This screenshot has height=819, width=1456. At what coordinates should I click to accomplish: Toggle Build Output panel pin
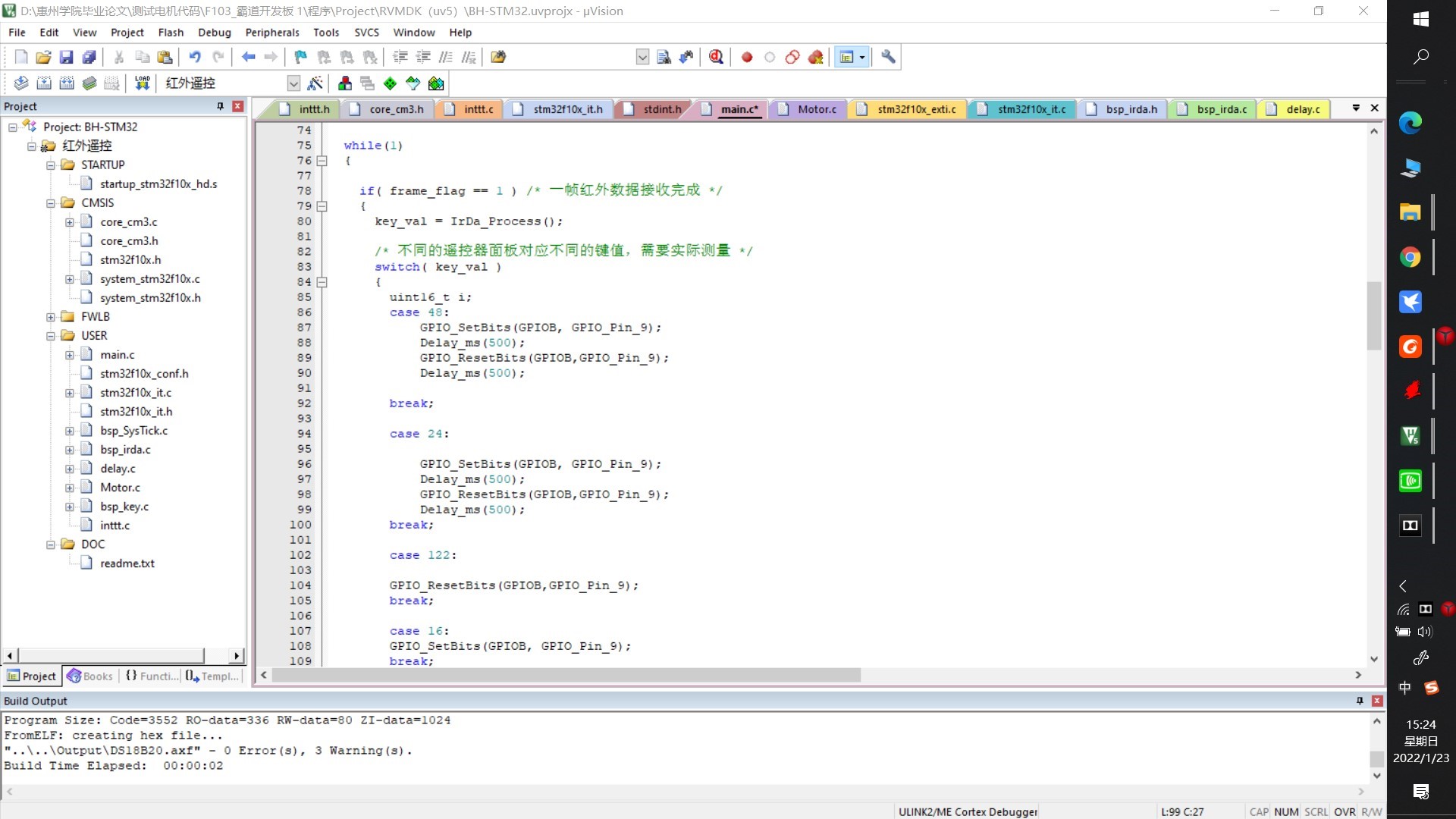click(1360, 701)
